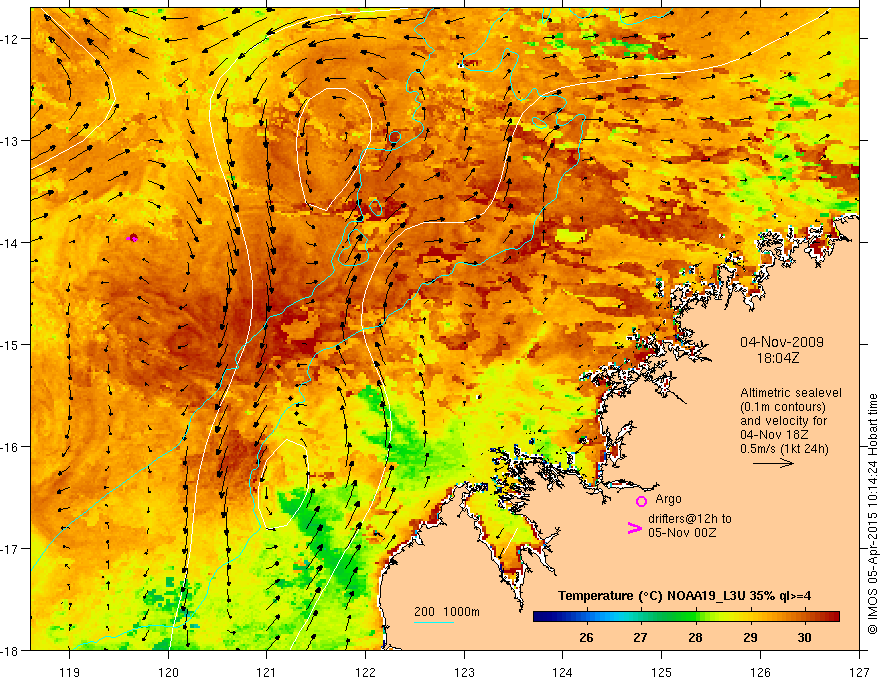Click the magenta Argo float marker near -14 latitude
Image resolution: width=880 pixels, height=680 pixels.
pyautogui.click(x=132, y=238)
